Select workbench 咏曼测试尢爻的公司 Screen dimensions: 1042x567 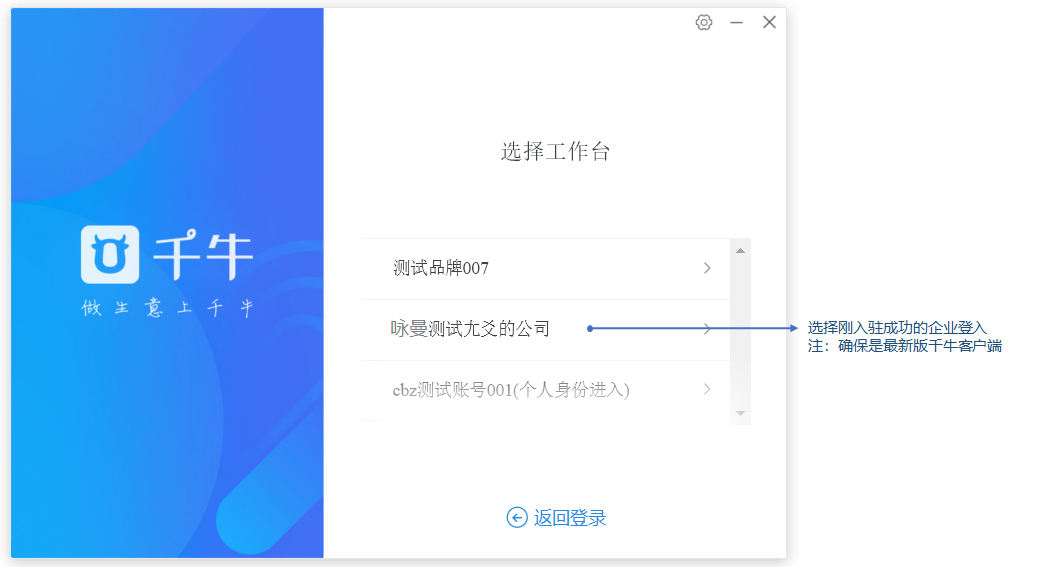[x=546, y=330]
